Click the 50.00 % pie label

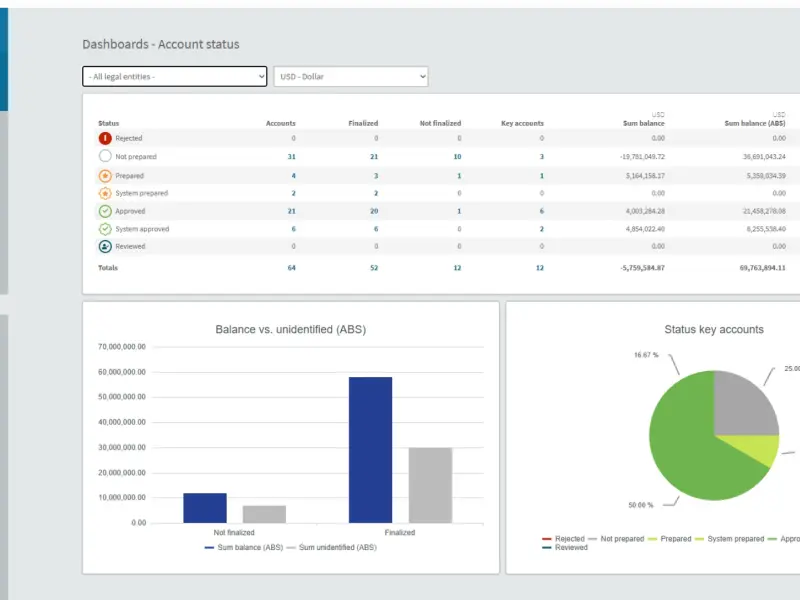pyautogui.click(x=641, y=505)
